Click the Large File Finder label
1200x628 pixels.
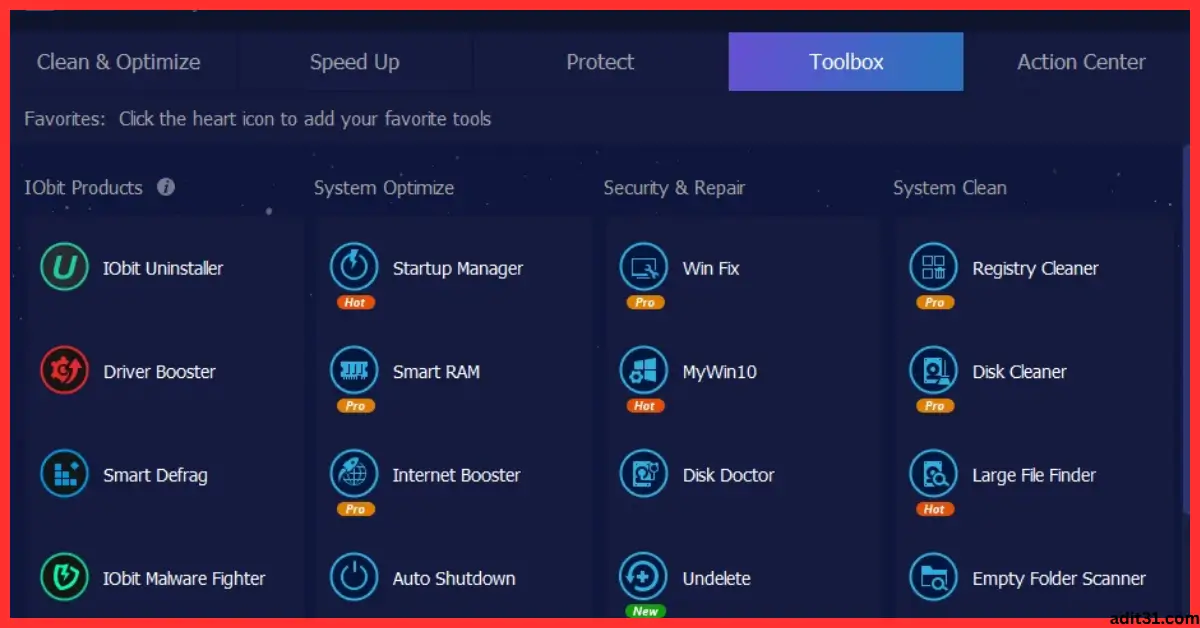[1034, 475]
